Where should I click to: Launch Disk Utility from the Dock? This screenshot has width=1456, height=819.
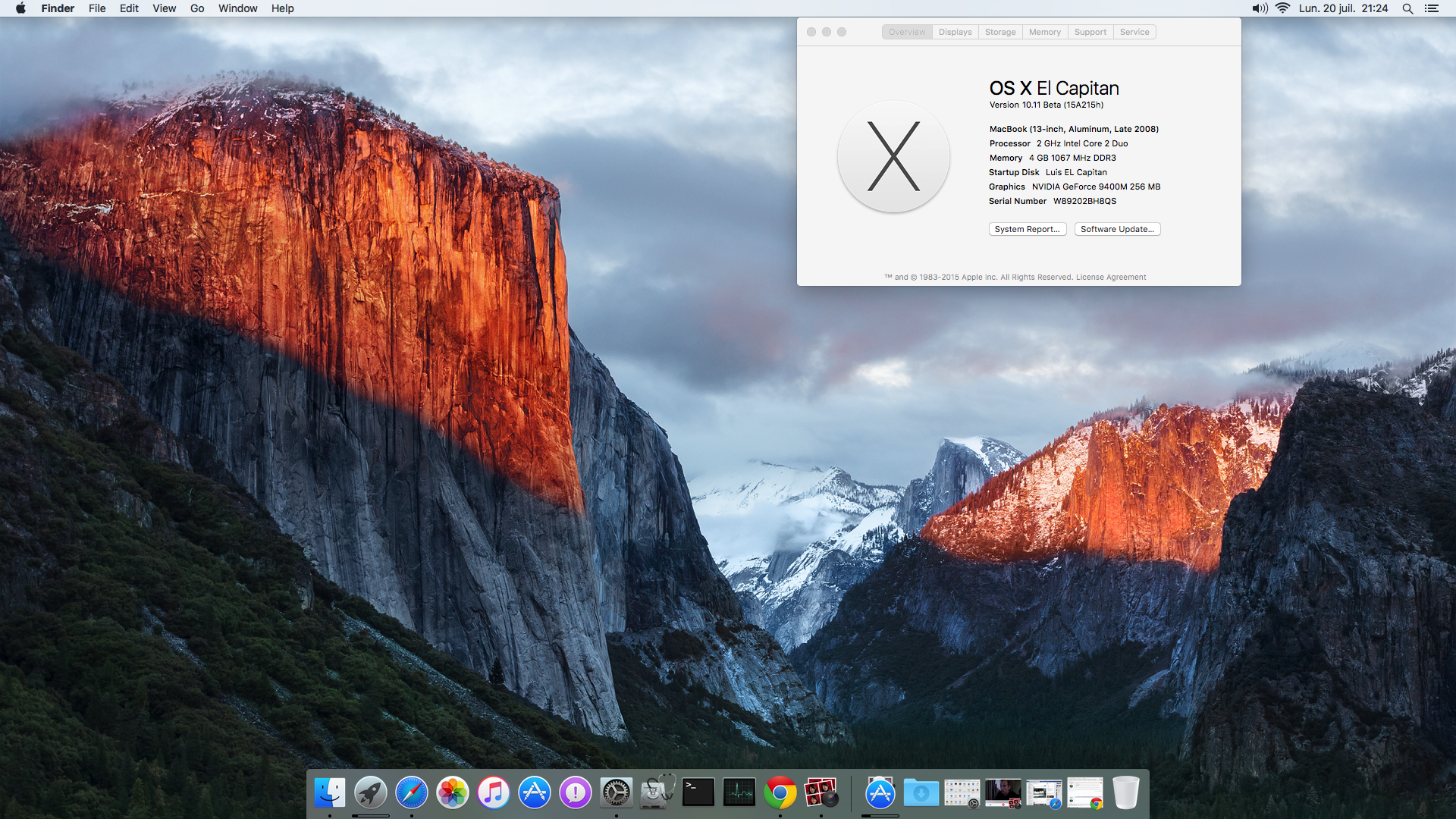657,793
